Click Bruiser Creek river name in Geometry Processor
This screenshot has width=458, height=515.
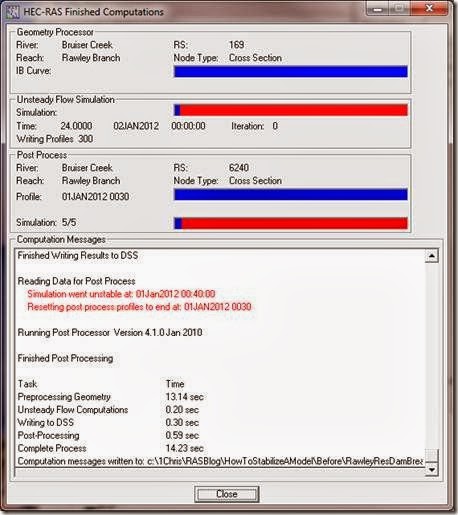coord(87,45)
